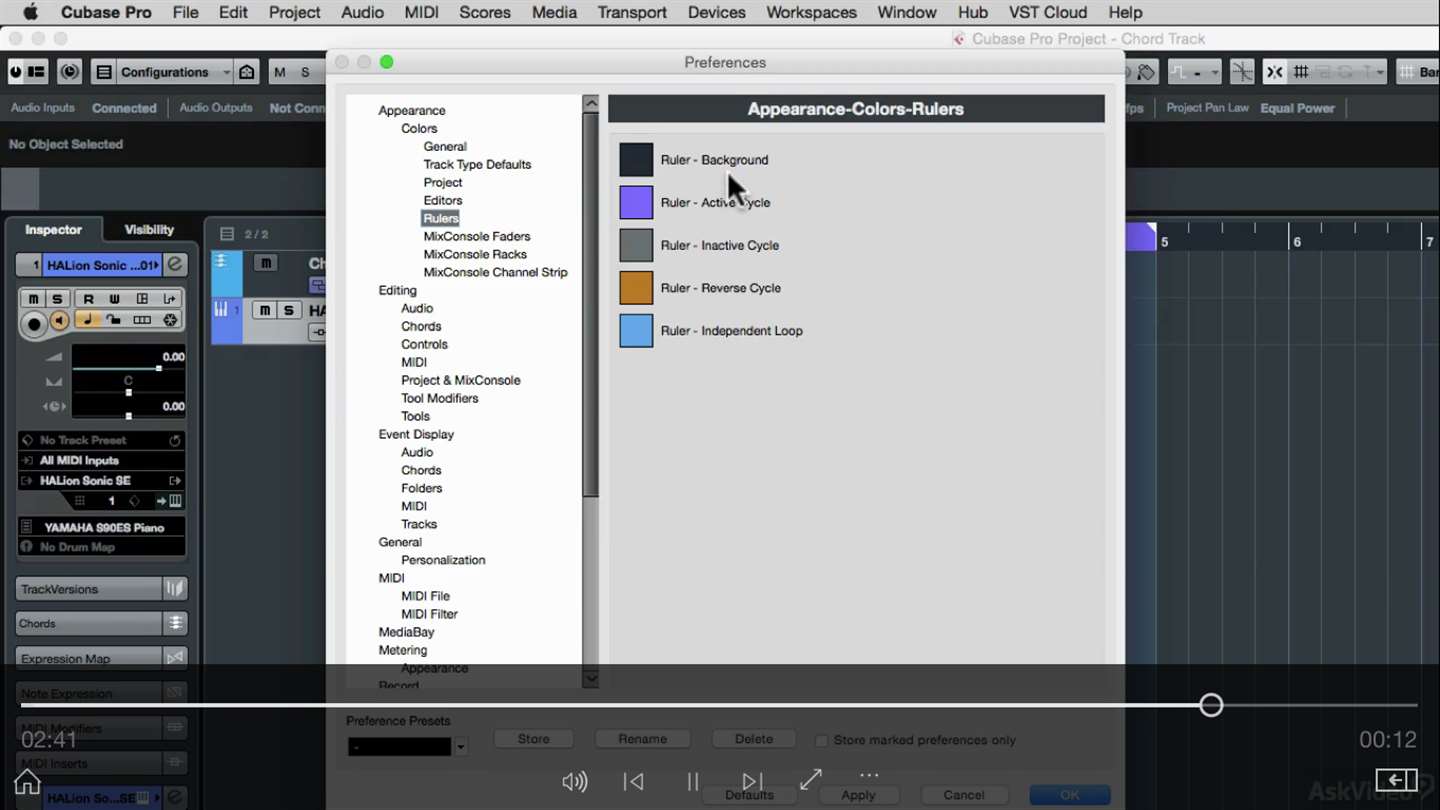Switch to the Visibility tab
1440x810 pixels.
point(149,230)
